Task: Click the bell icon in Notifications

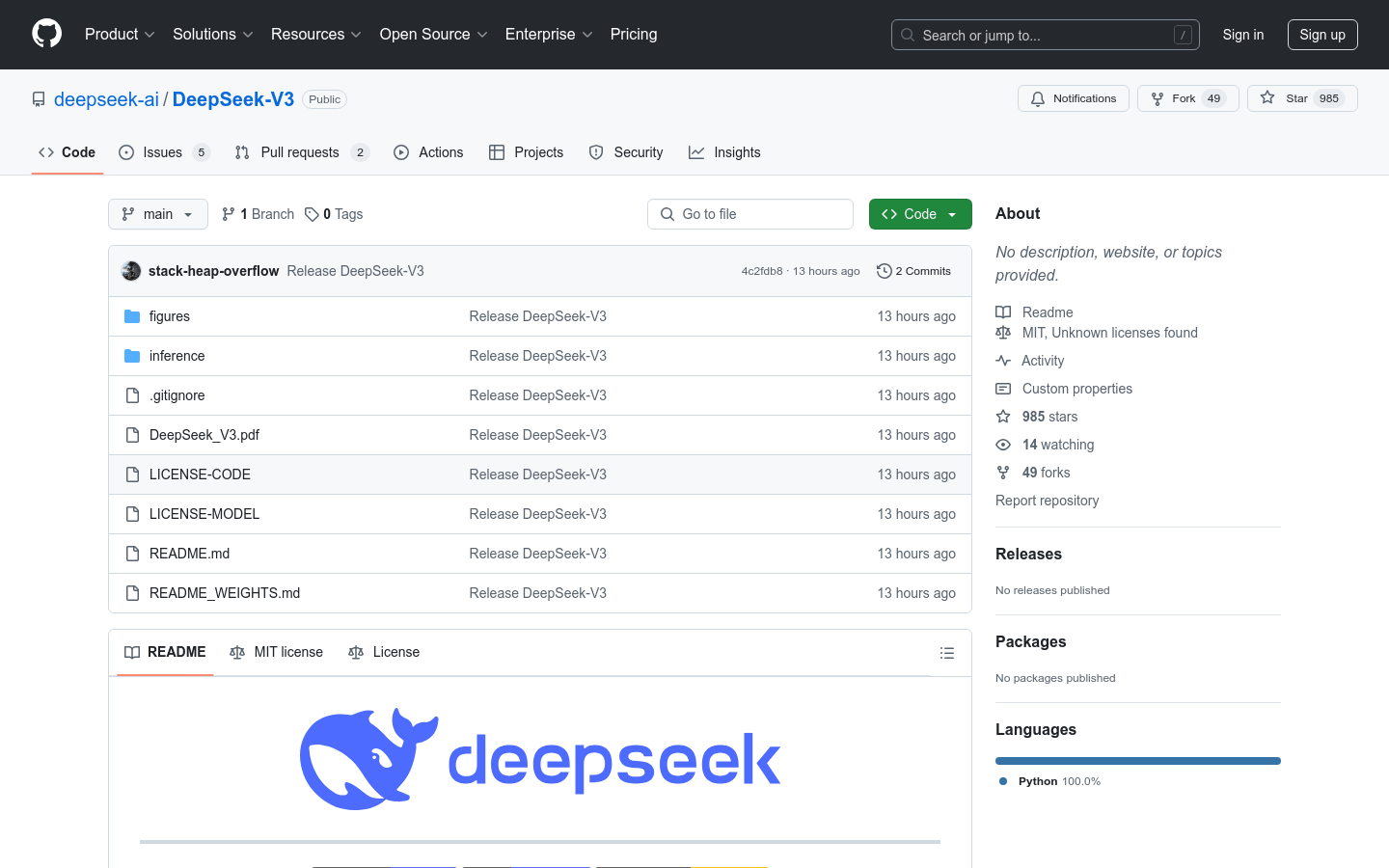Action: pos(1038,98)
